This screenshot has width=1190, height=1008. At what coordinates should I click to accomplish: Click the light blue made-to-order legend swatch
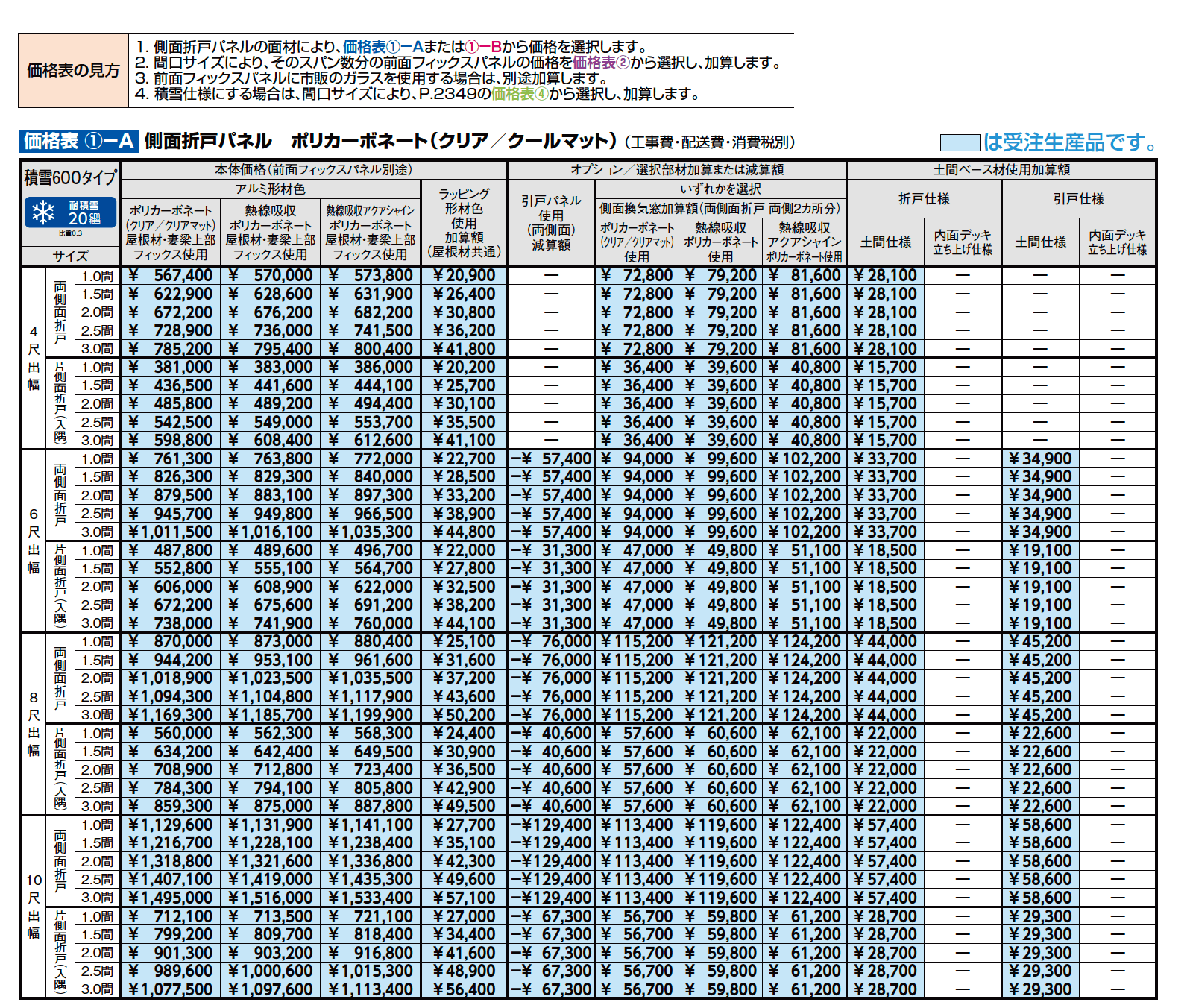(x=960, y=142)
